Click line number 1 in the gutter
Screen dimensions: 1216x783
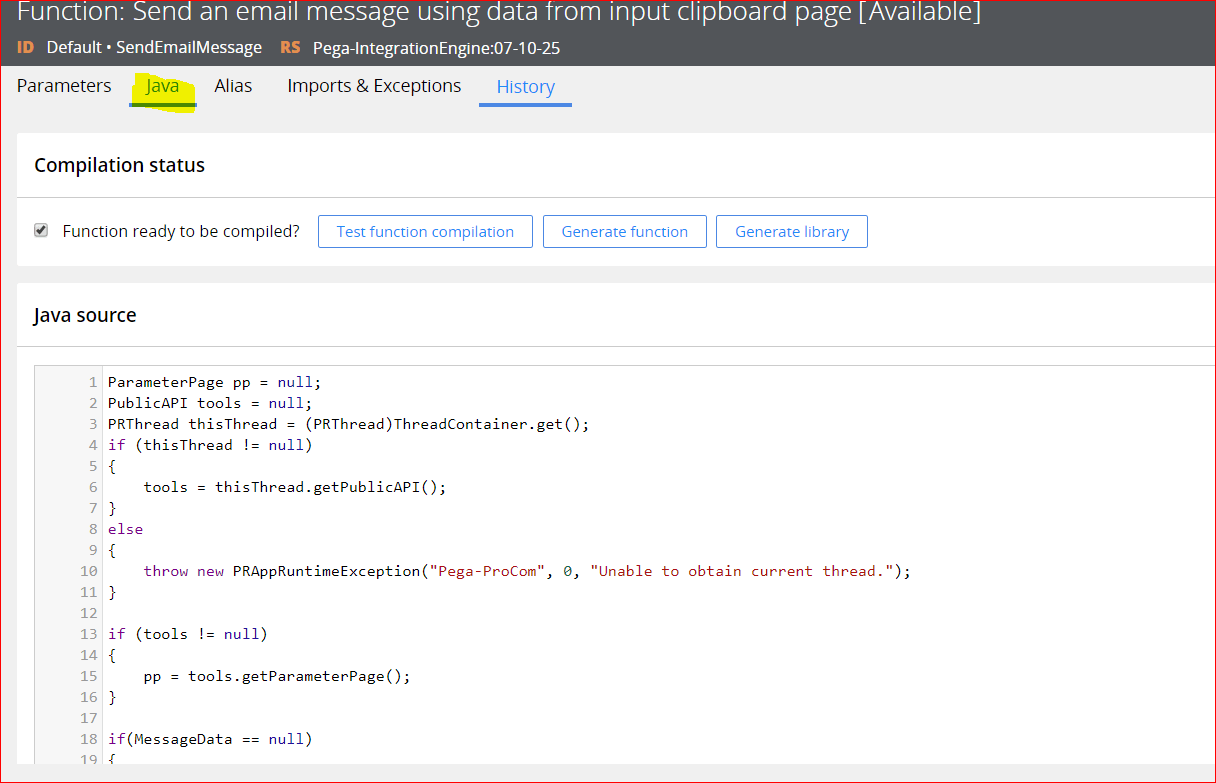(93, 381)
